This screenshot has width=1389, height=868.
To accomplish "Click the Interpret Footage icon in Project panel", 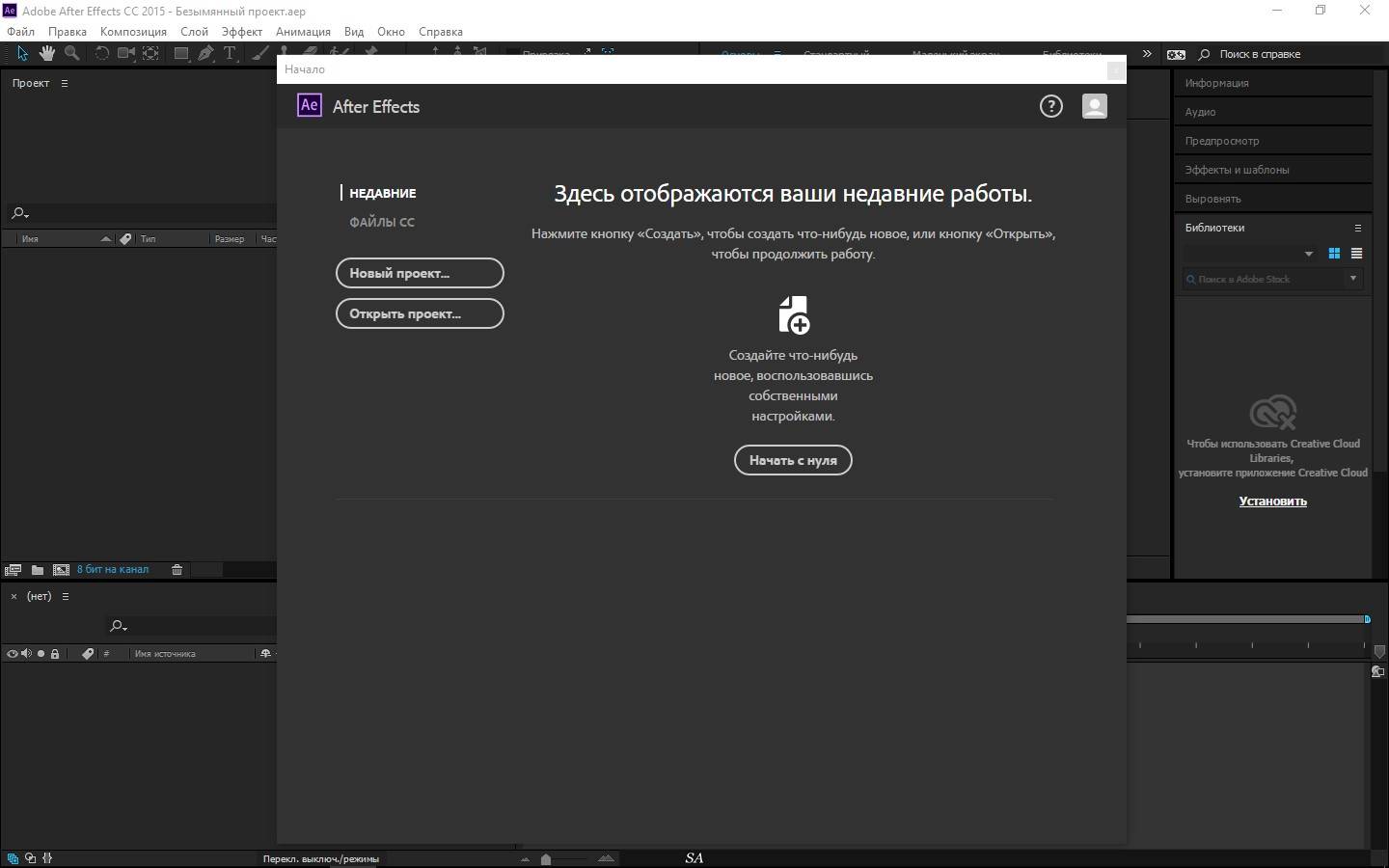I will (x=13, y=570).
